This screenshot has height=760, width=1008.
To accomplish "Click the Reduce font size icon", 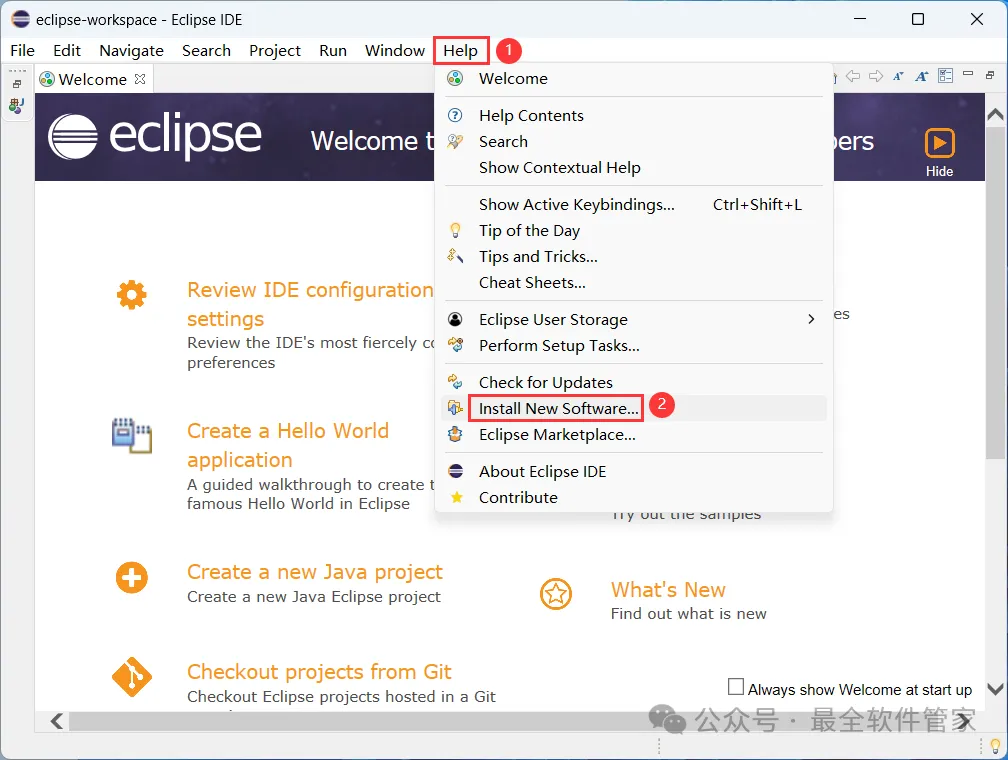I will (898, 77).
